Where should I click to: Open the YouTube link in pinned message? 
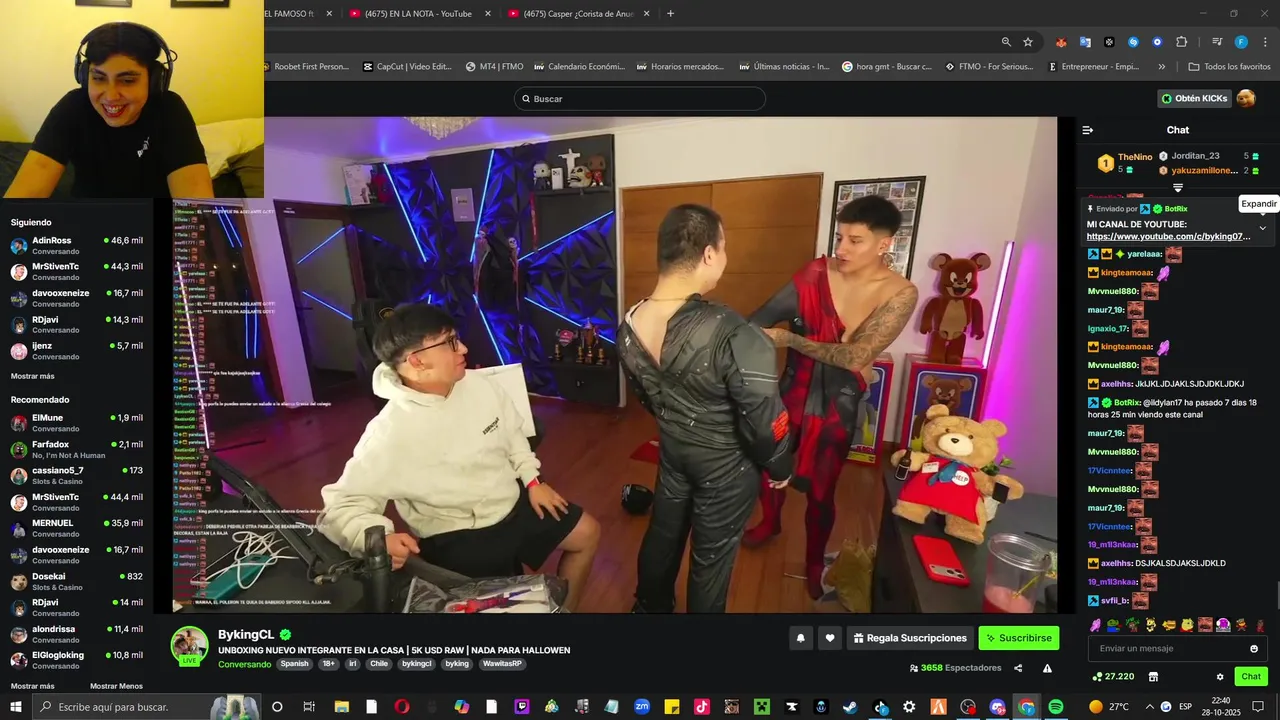[x=1168, y=237]
